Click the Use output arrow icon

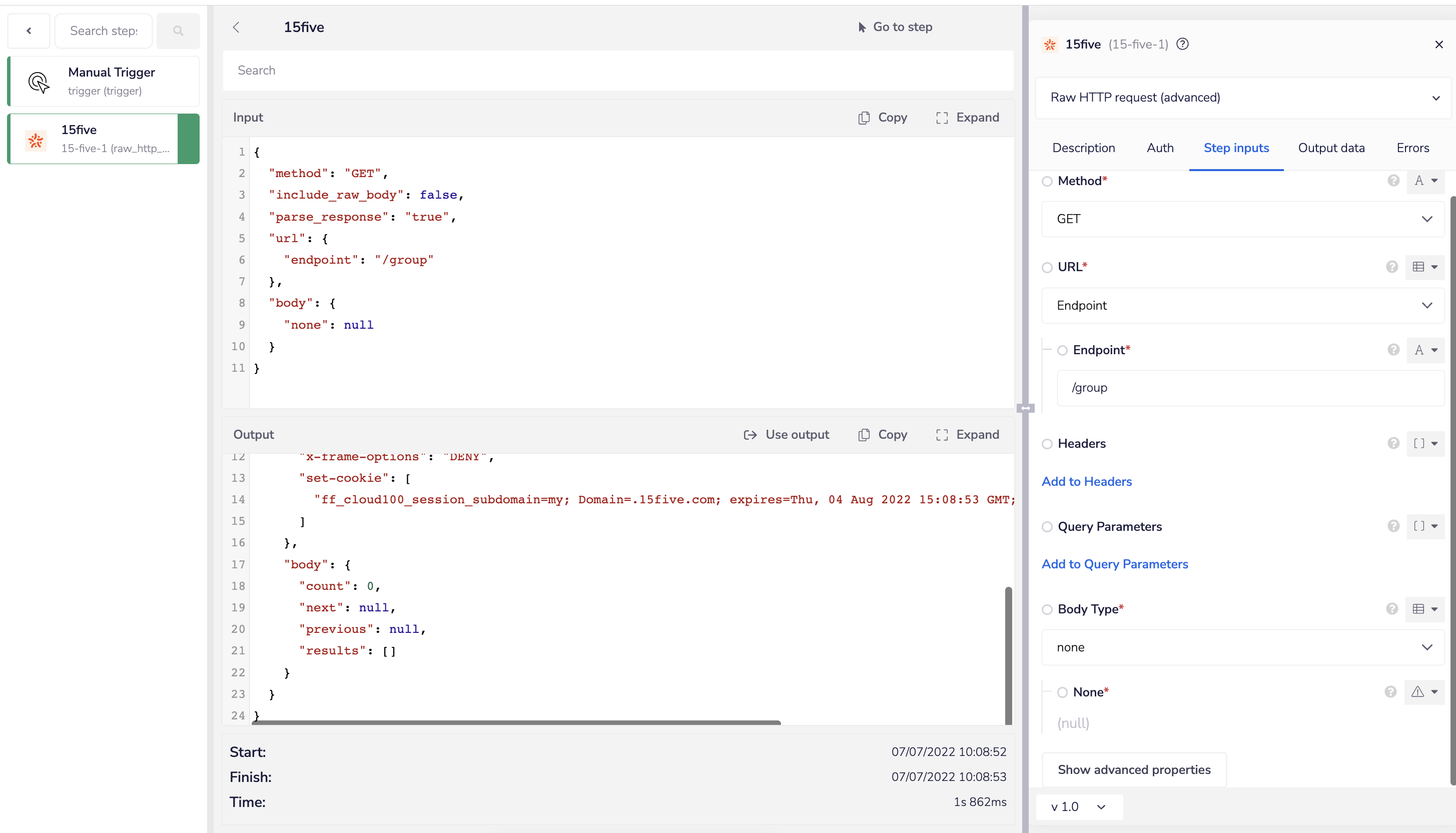click(x=750, y=435)
